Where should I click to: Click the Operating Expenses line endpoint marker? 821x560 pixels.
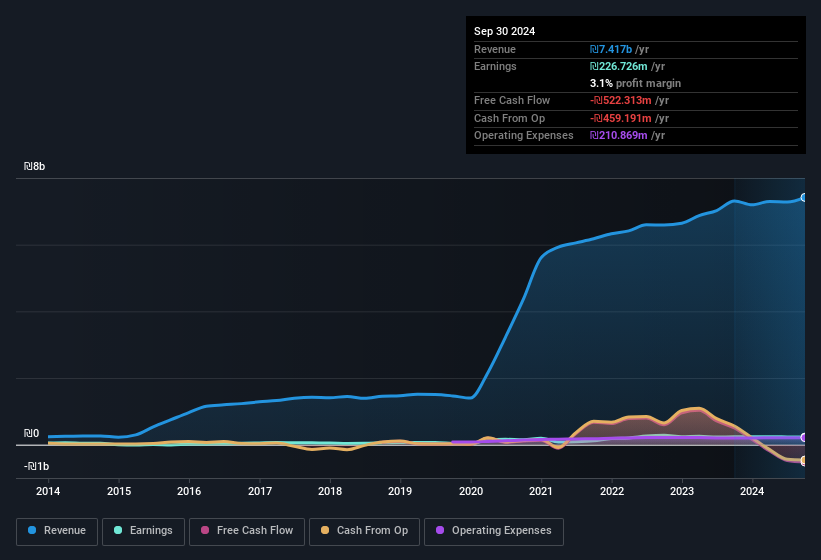[804, 438]
